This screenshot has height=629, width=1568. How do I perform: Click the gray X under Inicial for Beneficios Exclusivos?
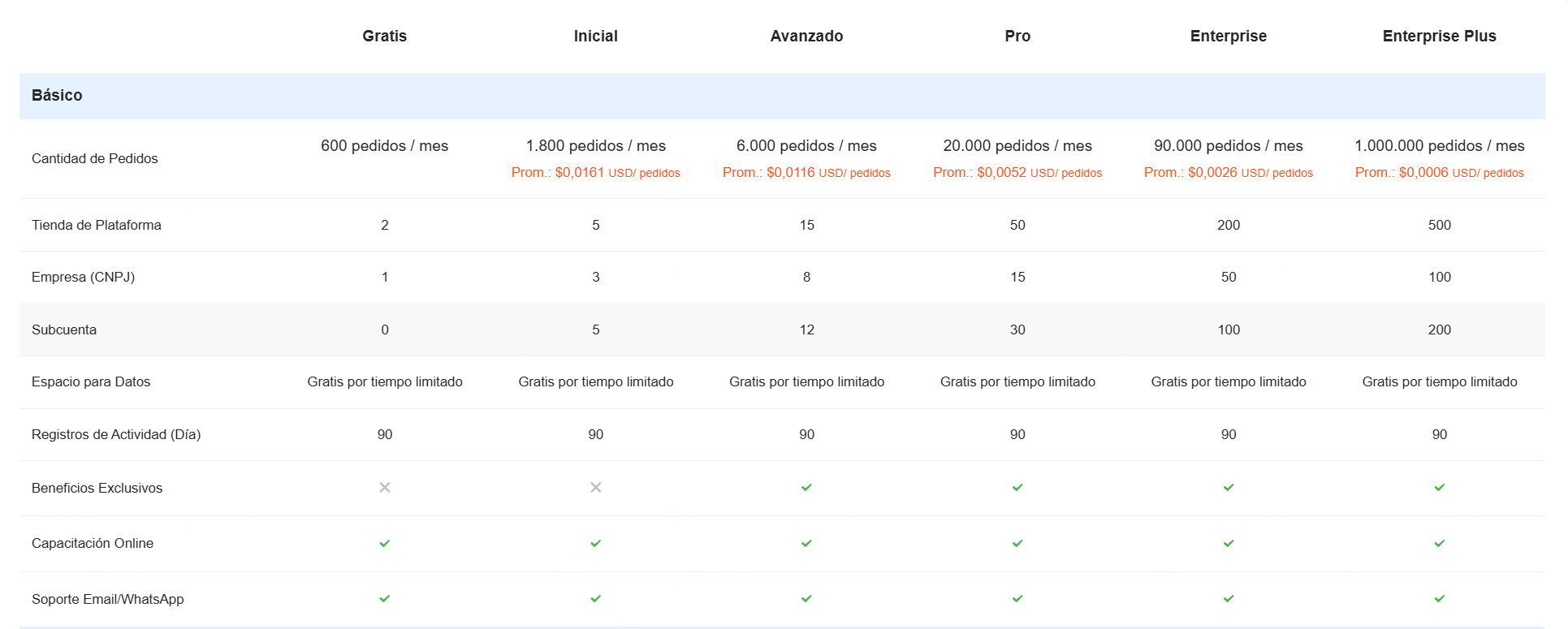[x=596, y=488]
